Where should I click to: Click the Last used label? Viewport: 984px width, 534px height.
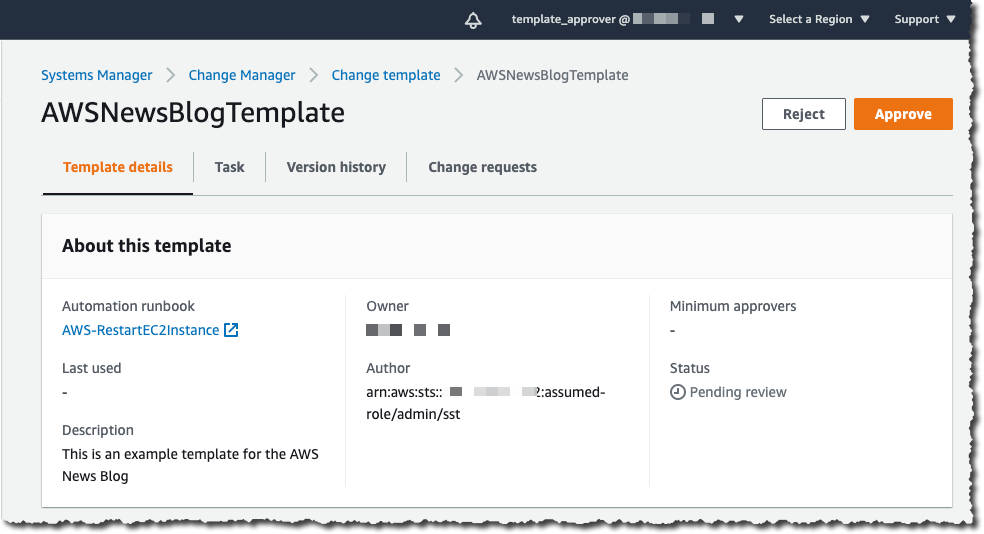click(x=92, y=368)
